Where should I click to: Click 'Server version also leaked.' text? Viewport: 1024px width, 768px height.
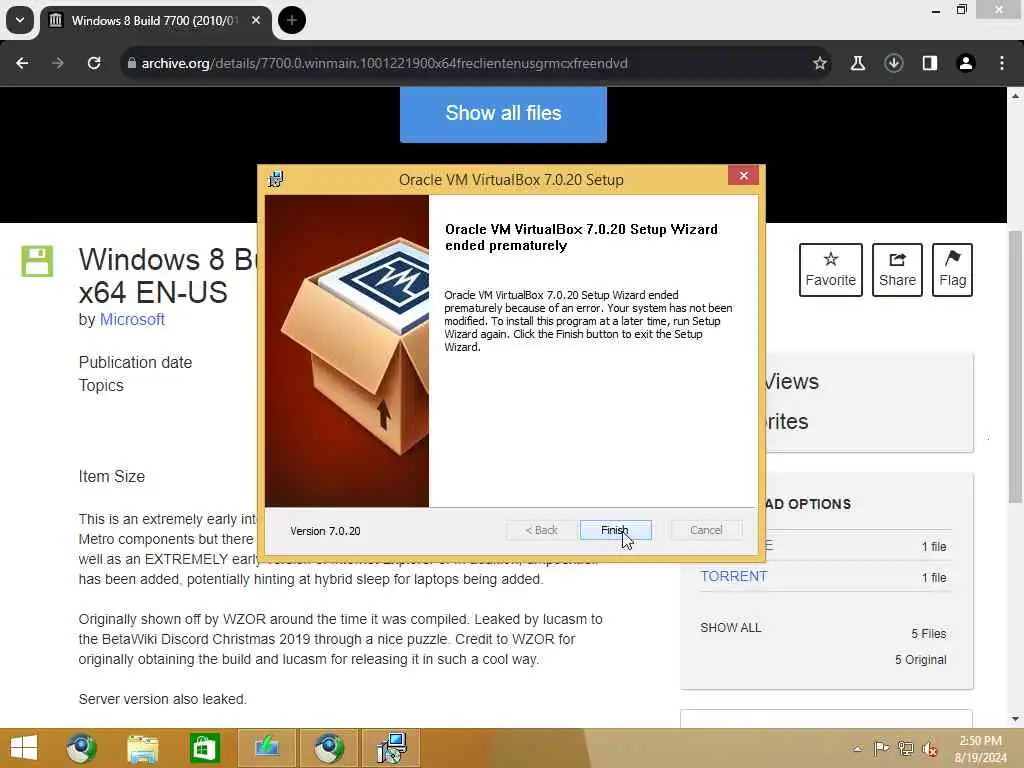tap(163, 699)
